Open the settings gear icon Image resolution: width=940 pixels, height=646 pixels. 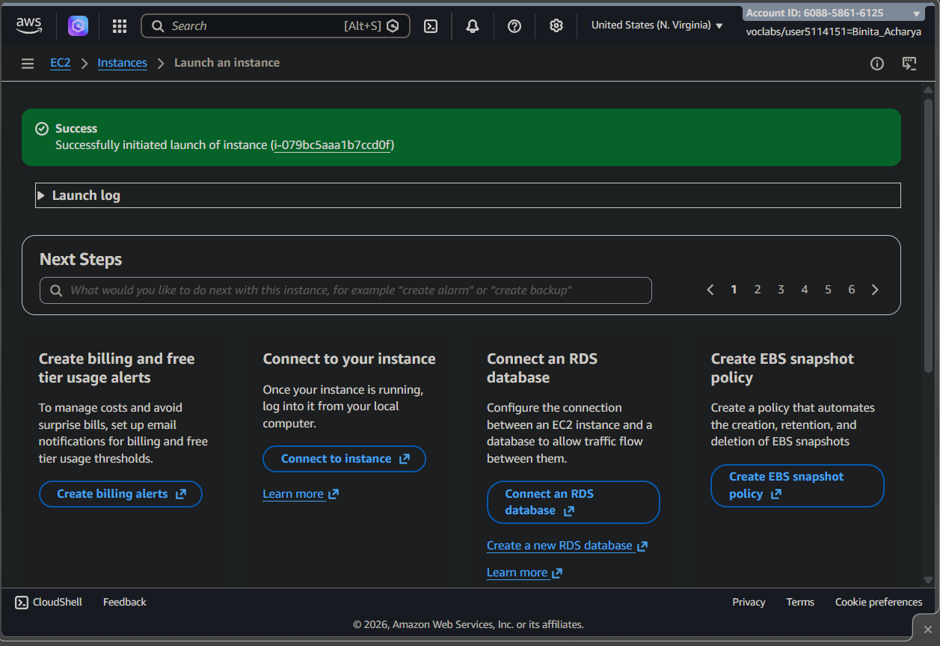click(556, 26)
